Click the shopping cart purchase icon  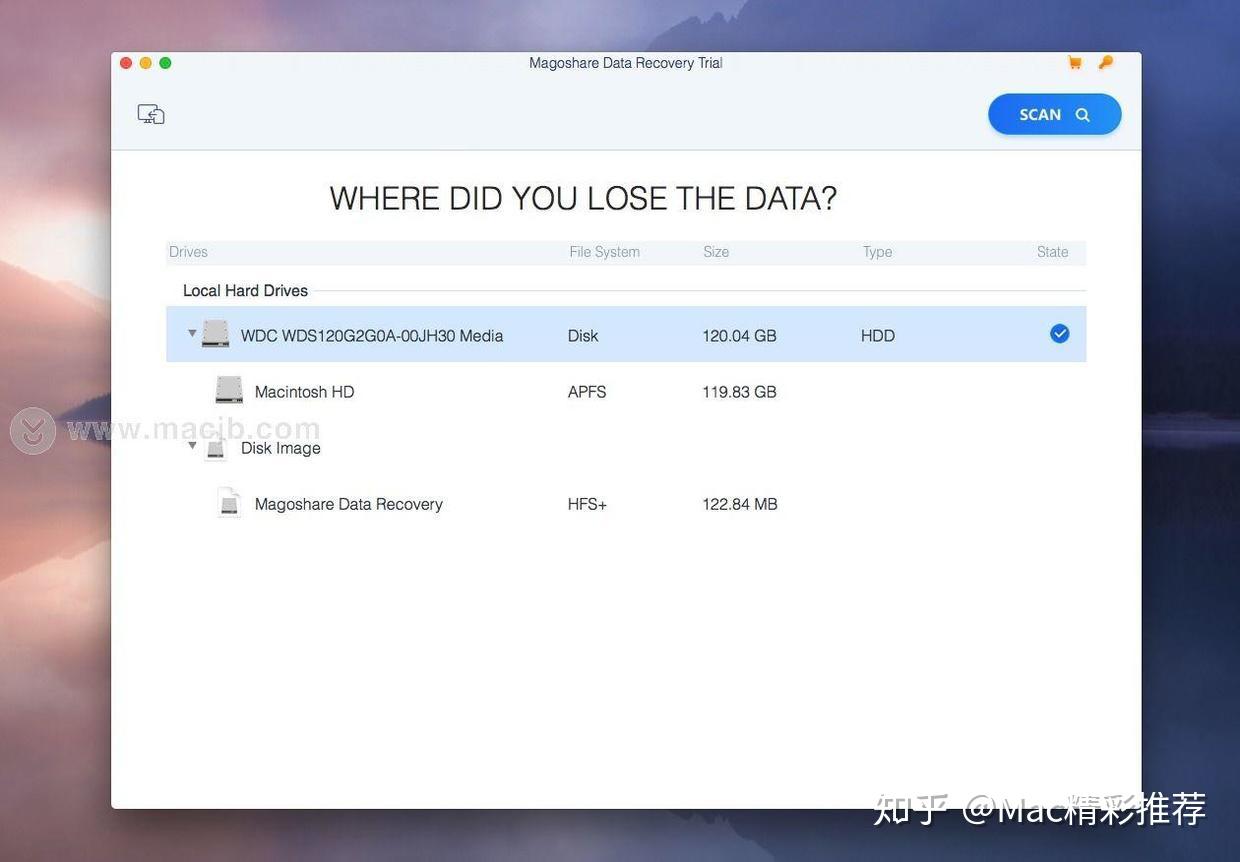click(x=1074, y=62)
